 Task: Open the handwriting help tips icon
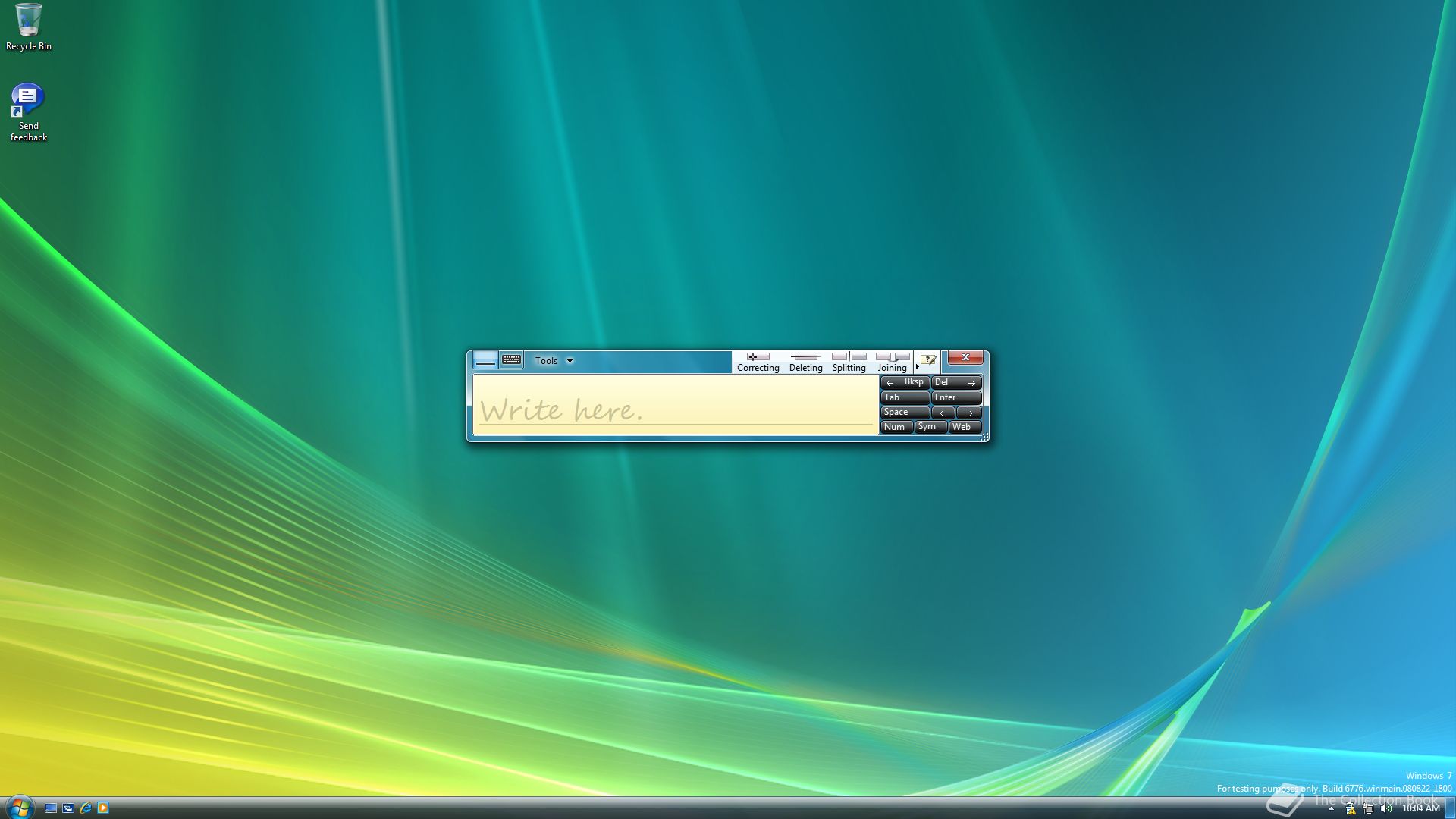tap(928, 360)
